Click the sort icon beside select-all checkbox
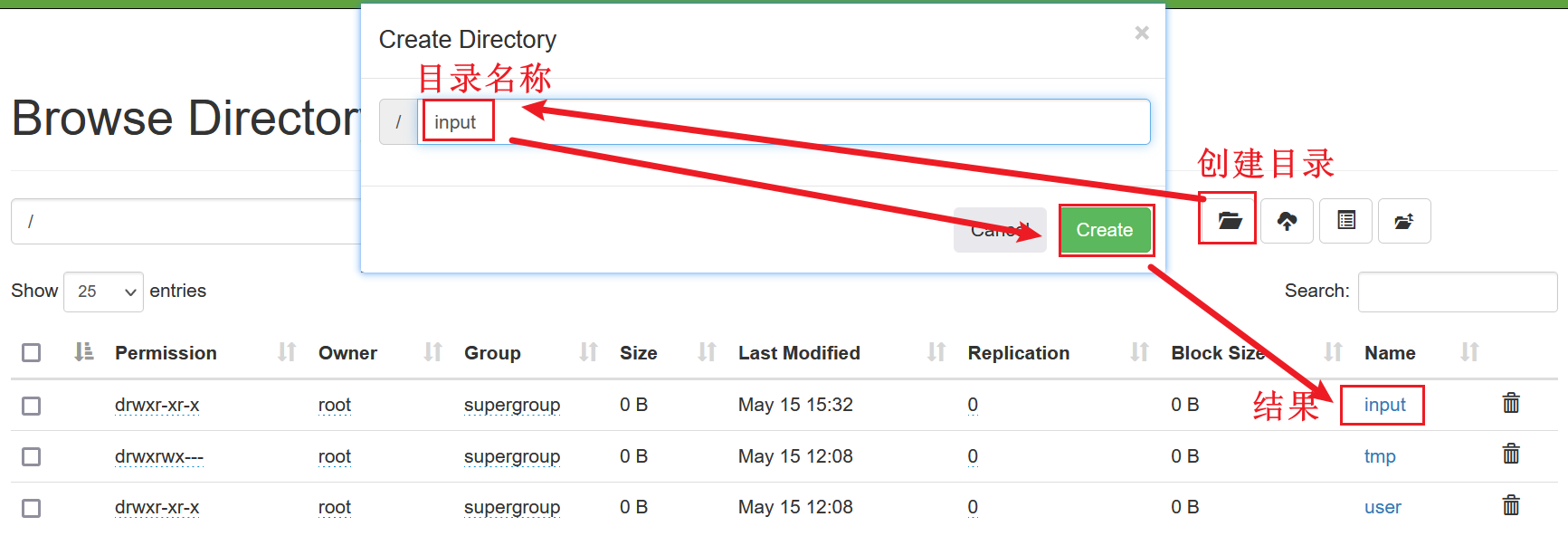This screenshot has height=536, width=1568. [84, 352]
